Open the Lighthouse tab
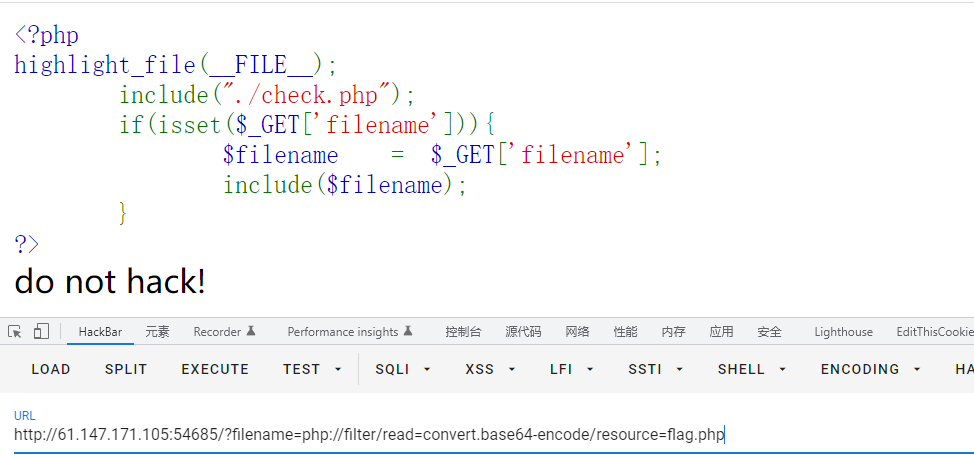 point(843,332)
